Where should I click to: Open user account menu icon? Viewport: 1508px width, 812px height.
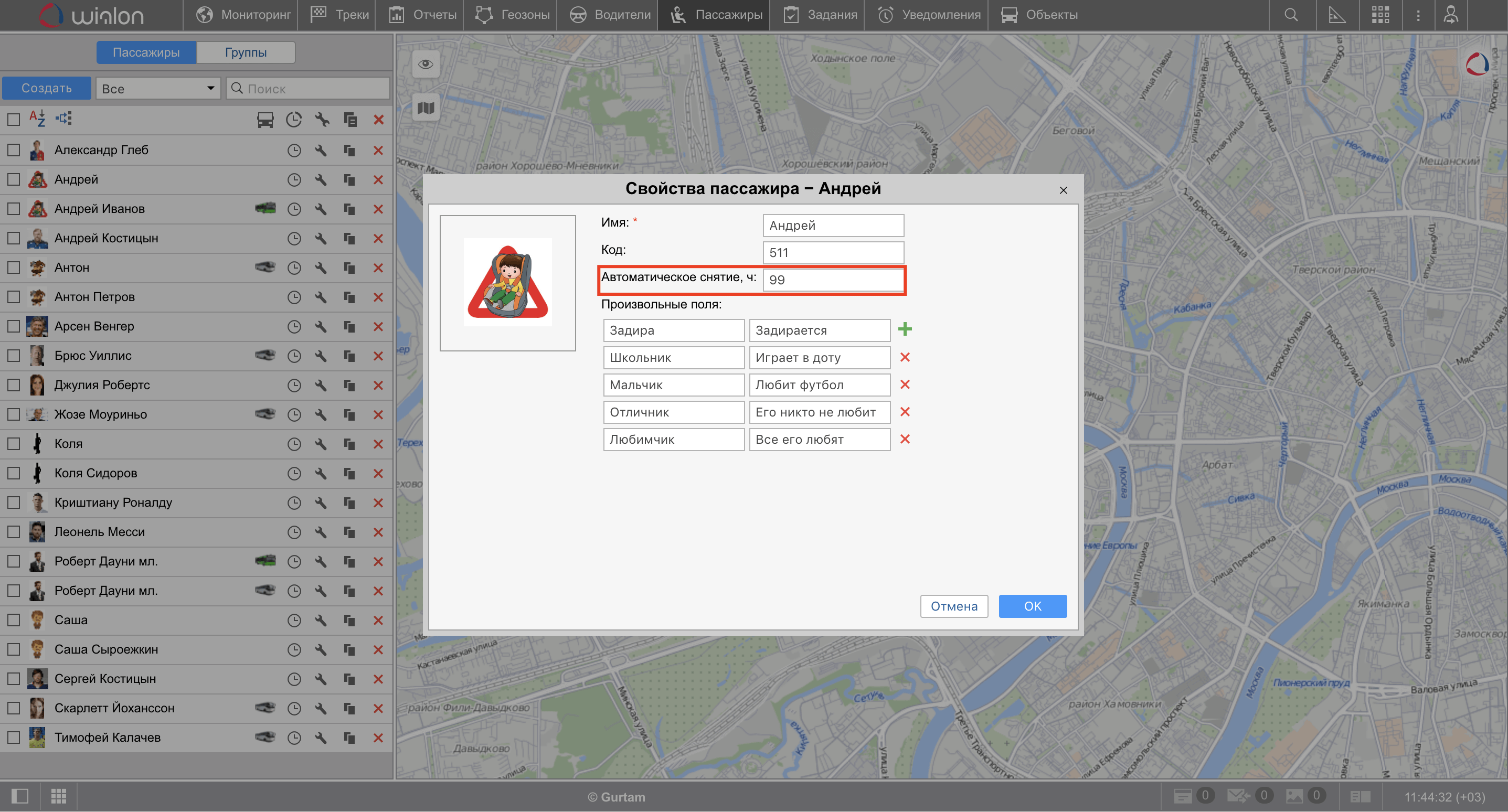pyautogui.click(x=1450, y=15)
